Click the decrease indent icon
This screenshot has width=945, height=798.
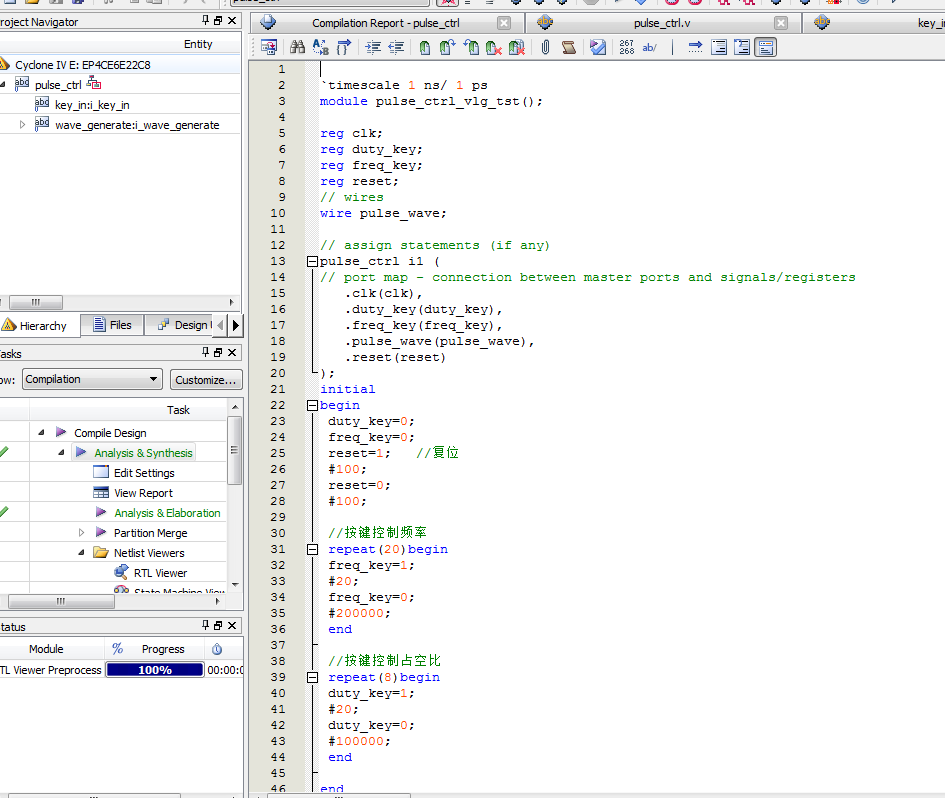[x=396, y=47]
